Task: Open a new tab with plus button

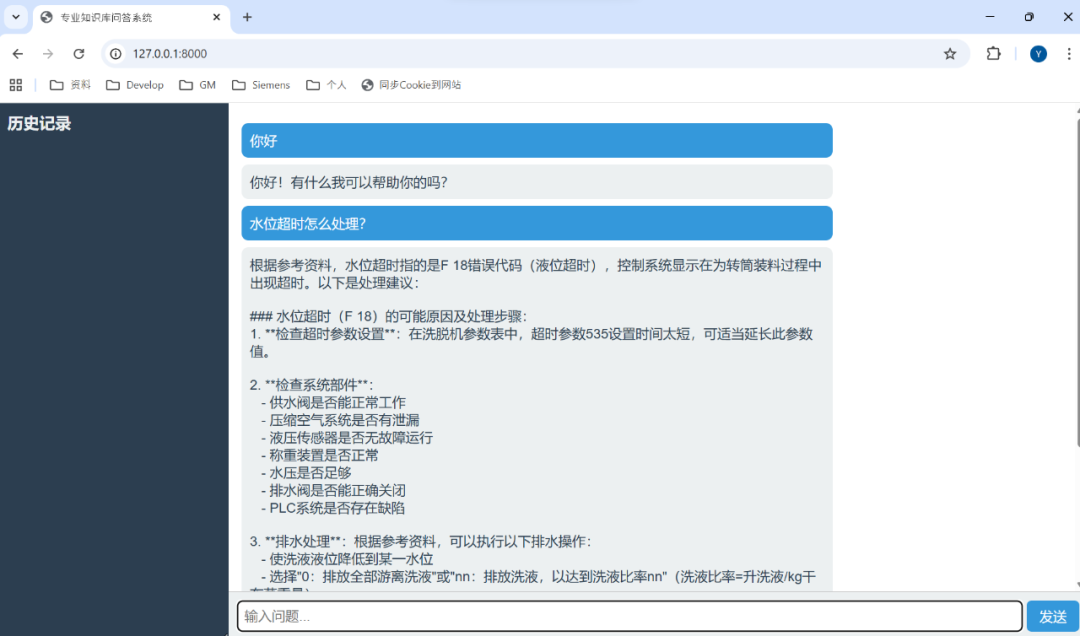Action: 248,17
